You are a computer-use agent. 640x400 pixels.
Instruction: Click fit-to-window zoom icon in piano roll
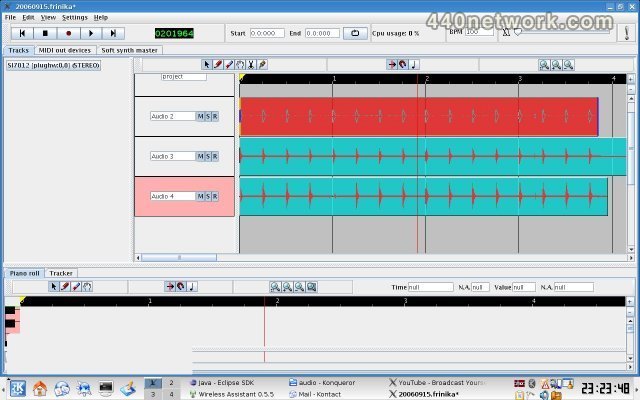point(311,287)
